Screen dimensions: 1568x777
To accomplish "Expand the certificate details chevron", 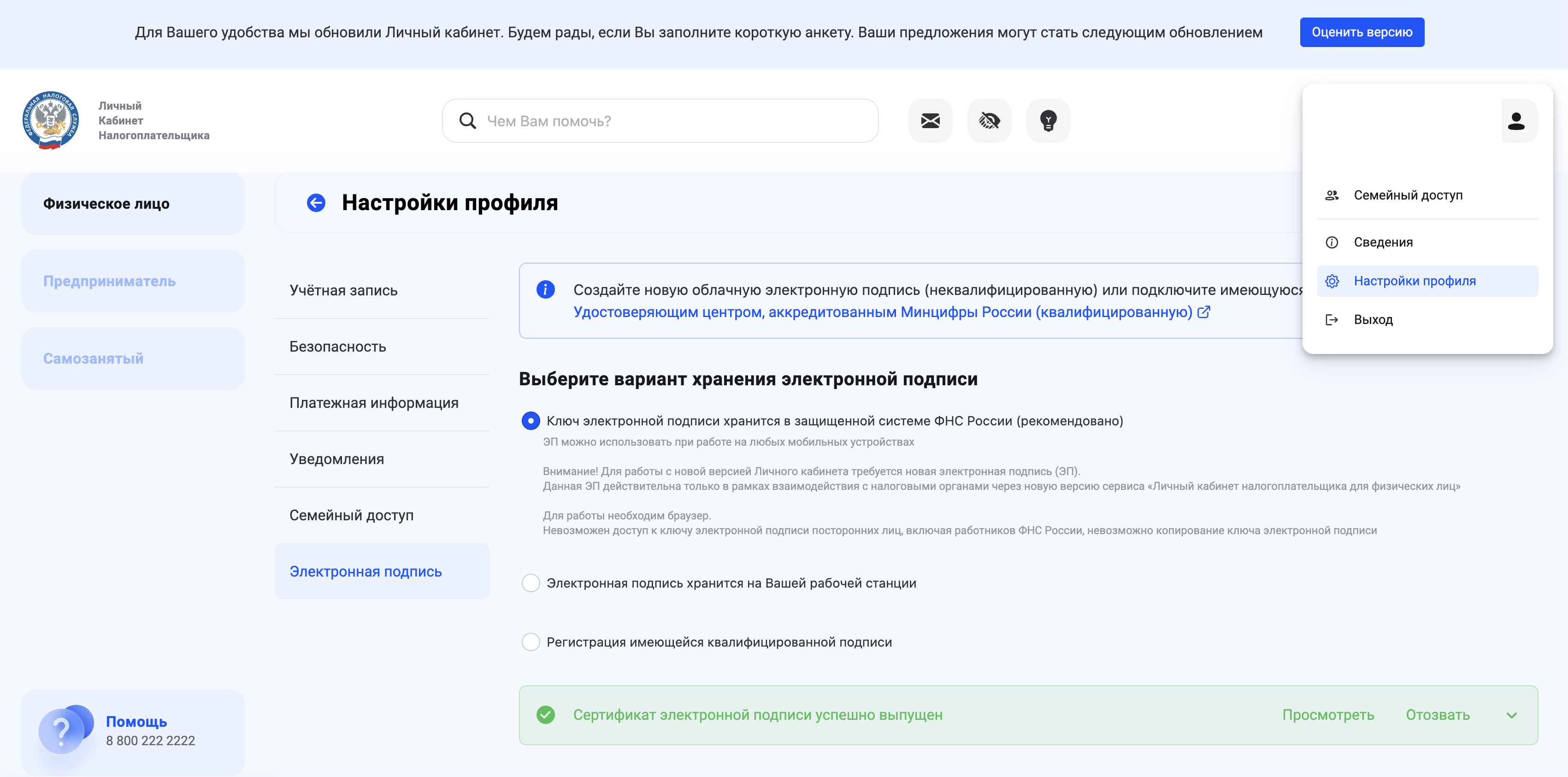I will click(x=1511, y=716).
